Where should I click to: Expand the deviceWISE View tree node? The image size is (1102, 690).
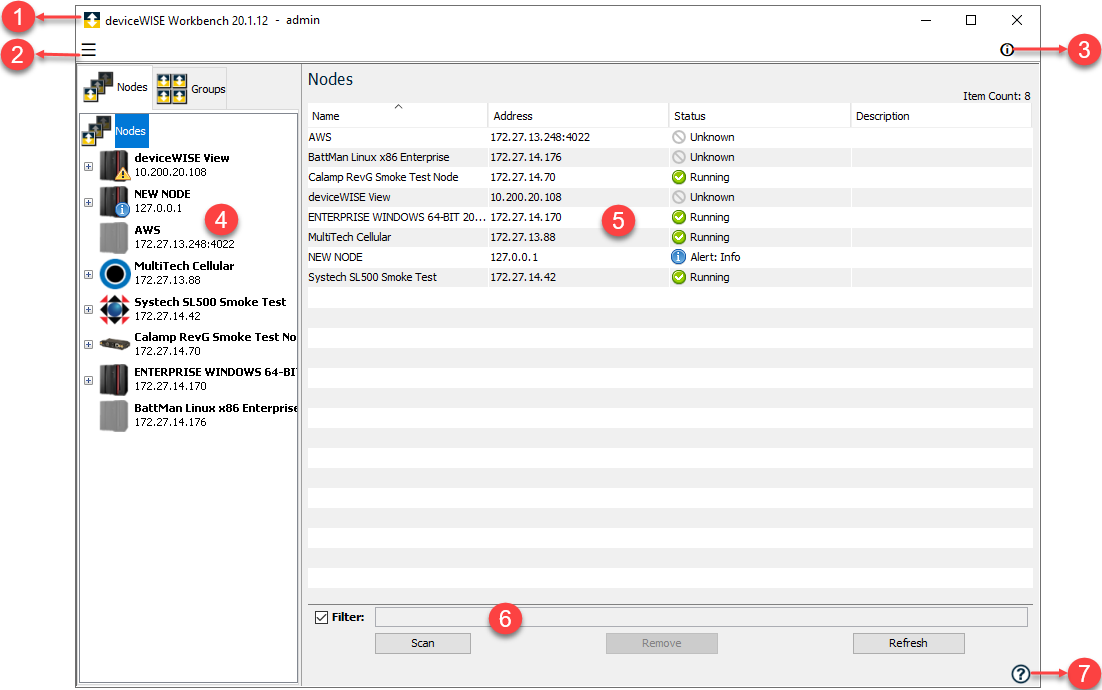89,167
